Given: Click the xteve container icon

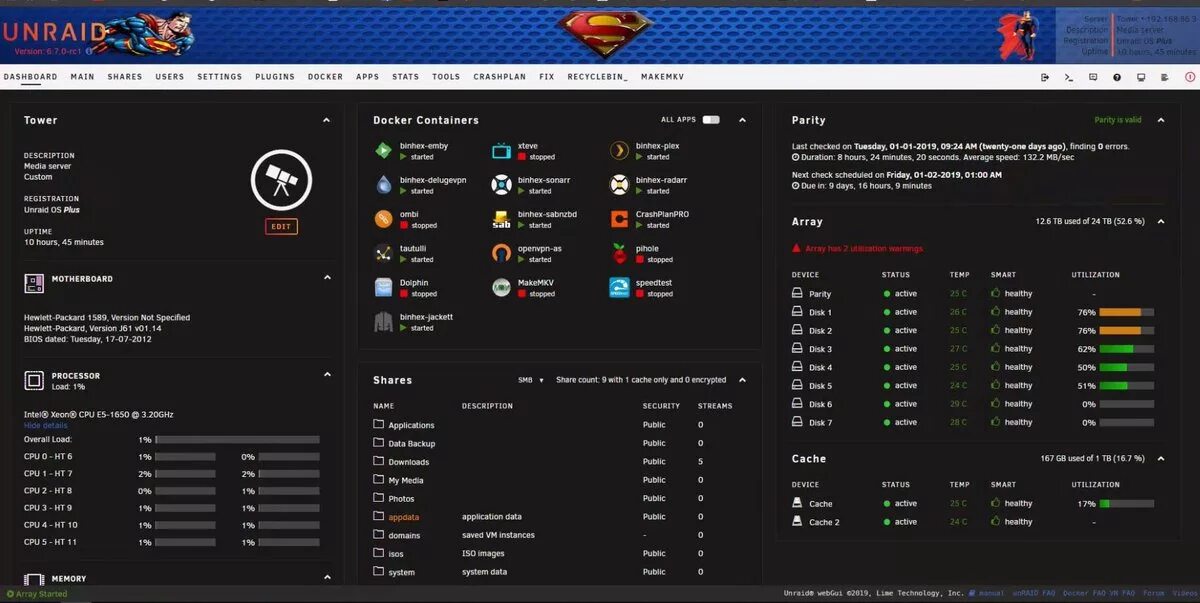Looking at the screenshot, I should (x=501, y=151).
